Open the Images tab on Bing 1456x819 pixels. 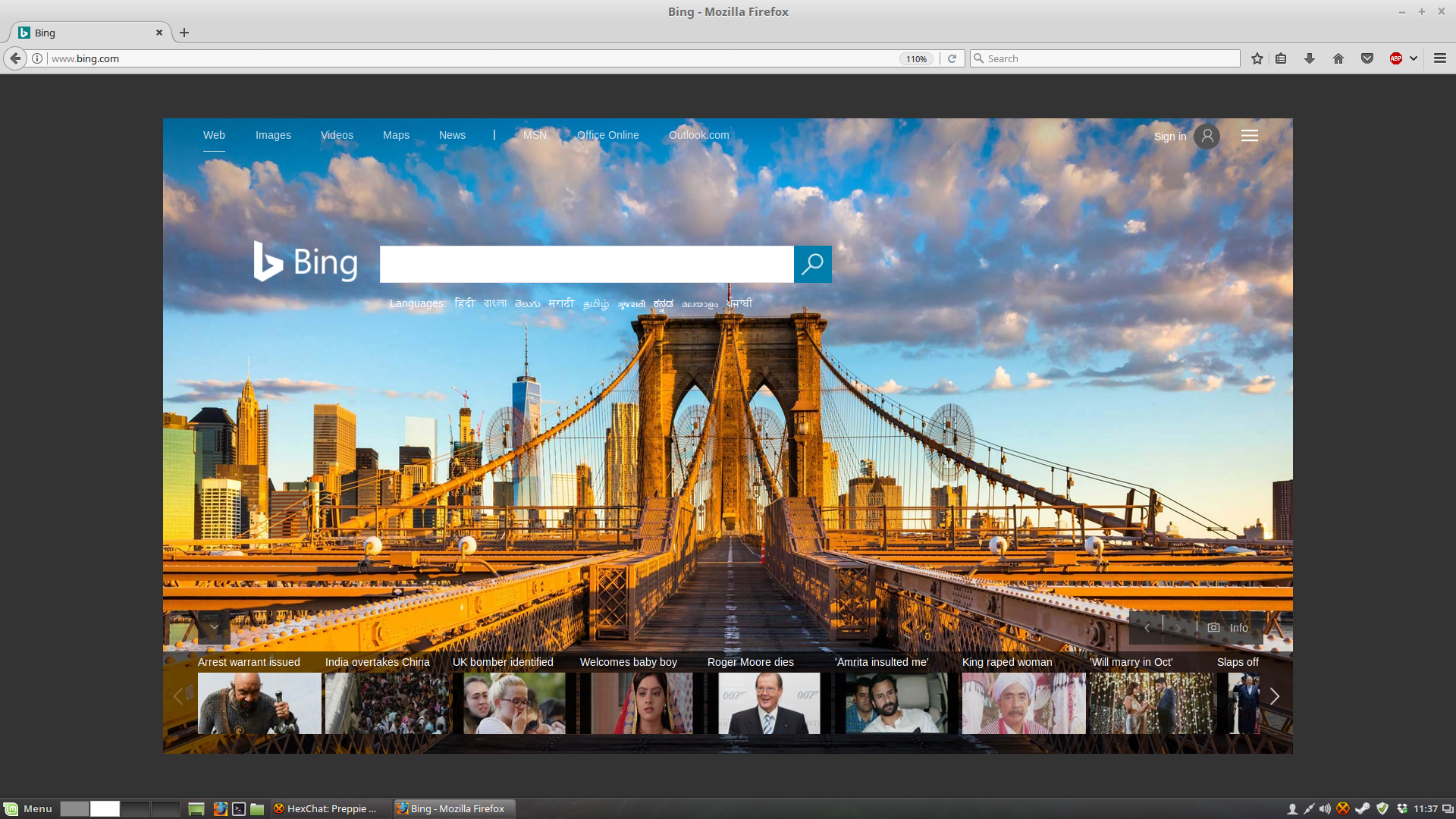[273, 135]
